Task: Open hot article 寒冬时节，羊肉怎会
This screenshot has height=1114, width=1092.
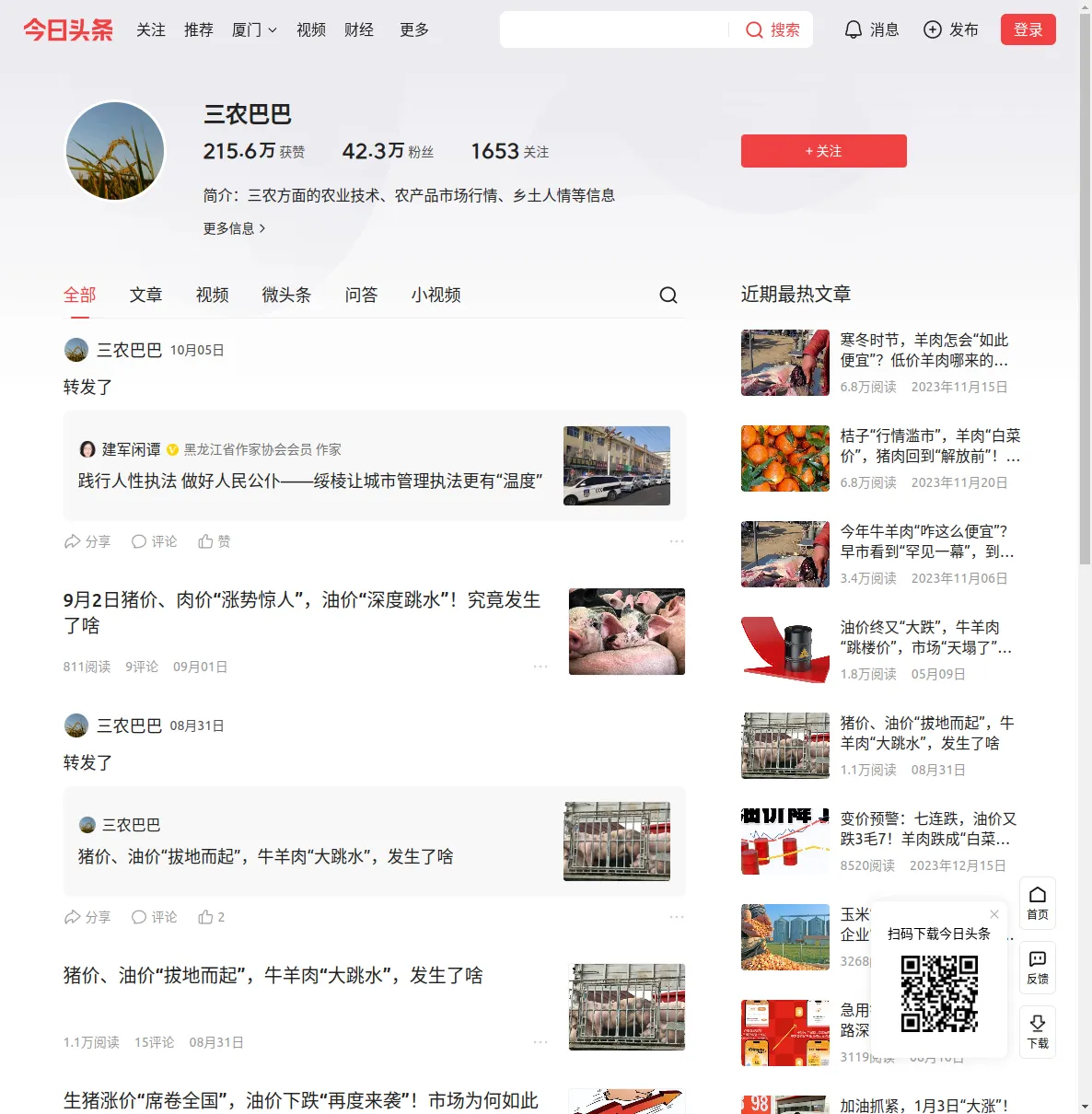Action: [x=924, y=350]
